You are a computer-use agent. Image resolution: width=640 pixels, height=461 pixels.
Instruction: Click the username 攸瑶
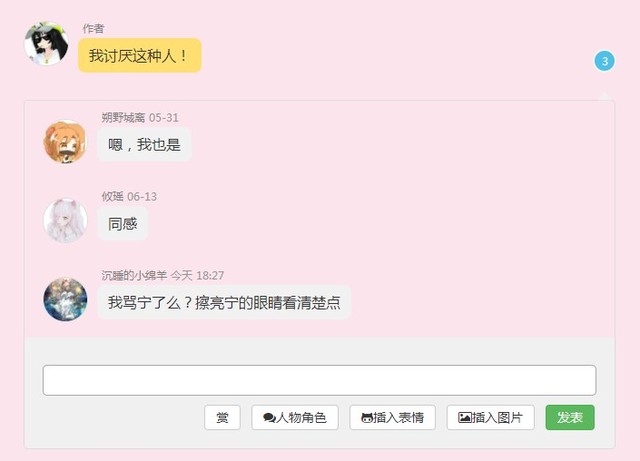[112, 196]
